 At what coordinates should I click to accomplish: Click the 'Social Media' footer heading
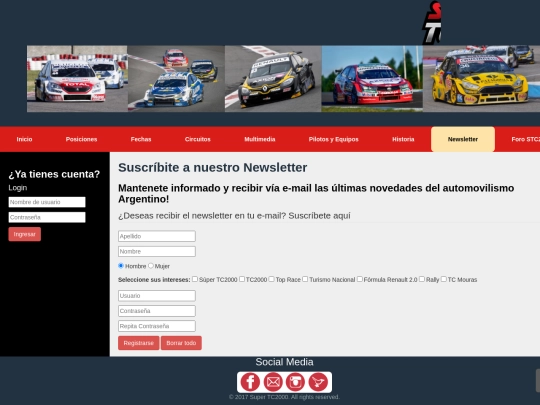pyautogui.click(x=284, y=362)
